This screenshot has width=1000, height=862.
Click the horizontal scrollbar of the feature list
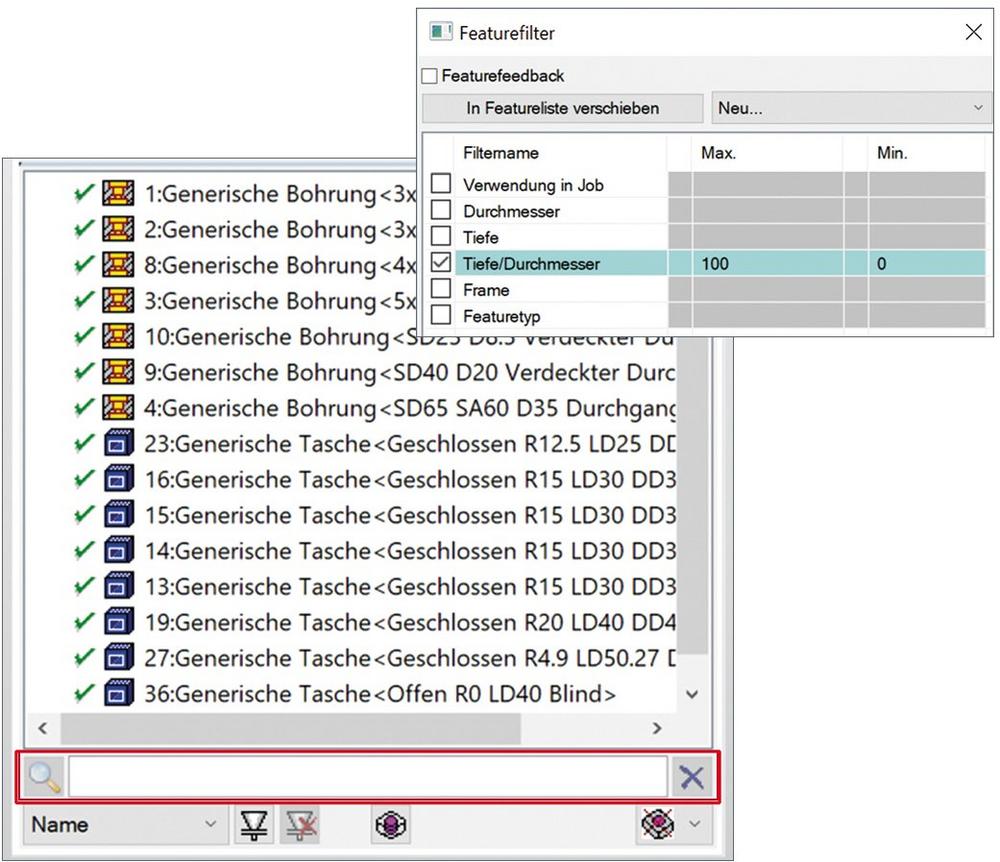pos(290,728)
